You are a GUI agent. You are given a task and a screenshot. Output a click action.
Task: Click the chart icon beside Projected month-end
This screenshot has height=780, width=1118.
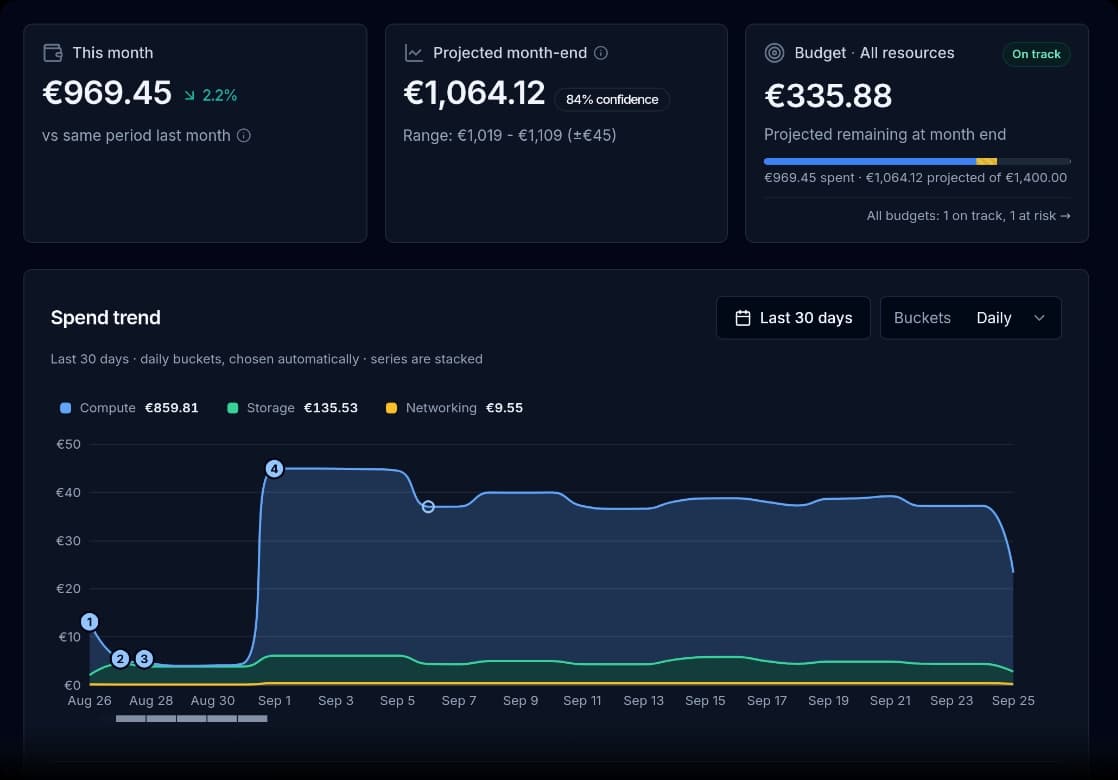click(414, 53)
